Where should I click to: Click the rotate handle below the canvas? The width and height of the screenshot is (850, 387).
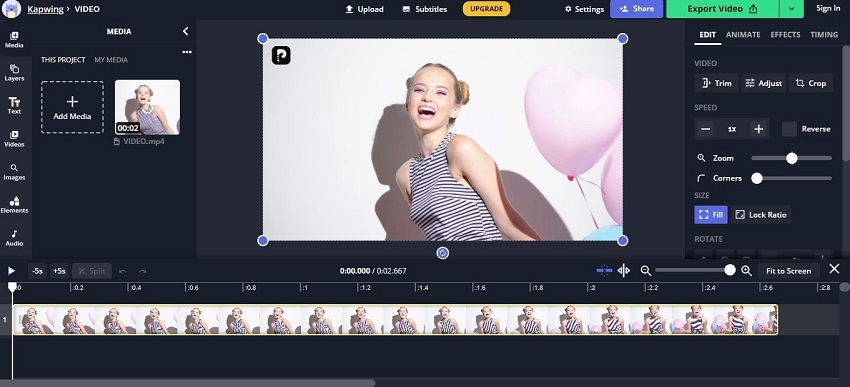point(442,253)
